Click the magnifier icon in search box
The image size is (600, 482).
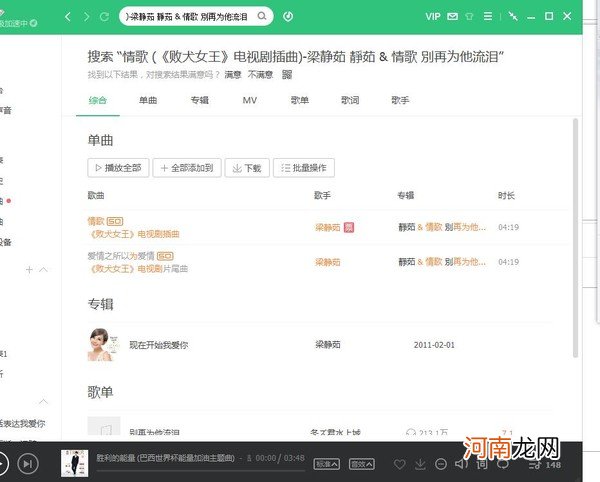(262, 16)
